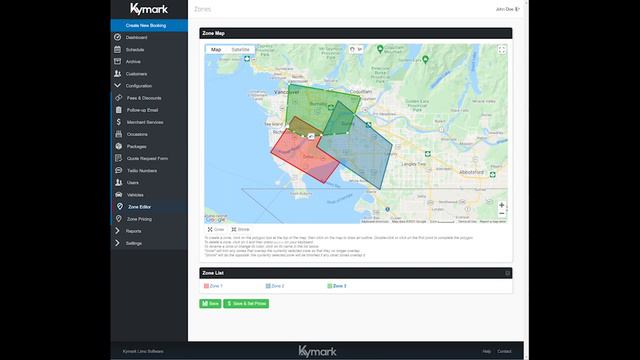
Task: Open Schedule from the sidebar
Action: point(135,50)
